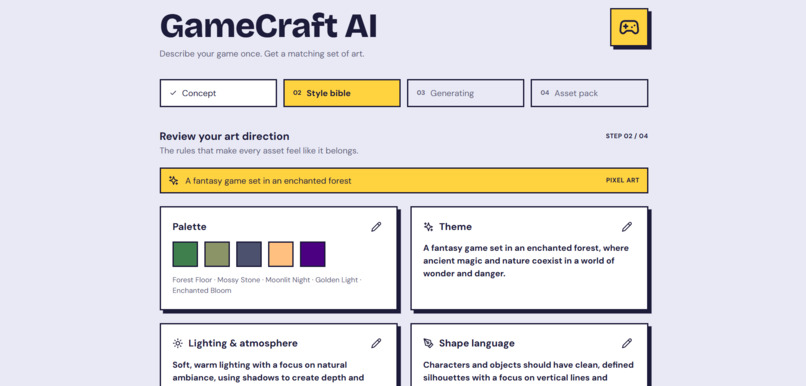Go back to the Concept step

tap(218, 93)
